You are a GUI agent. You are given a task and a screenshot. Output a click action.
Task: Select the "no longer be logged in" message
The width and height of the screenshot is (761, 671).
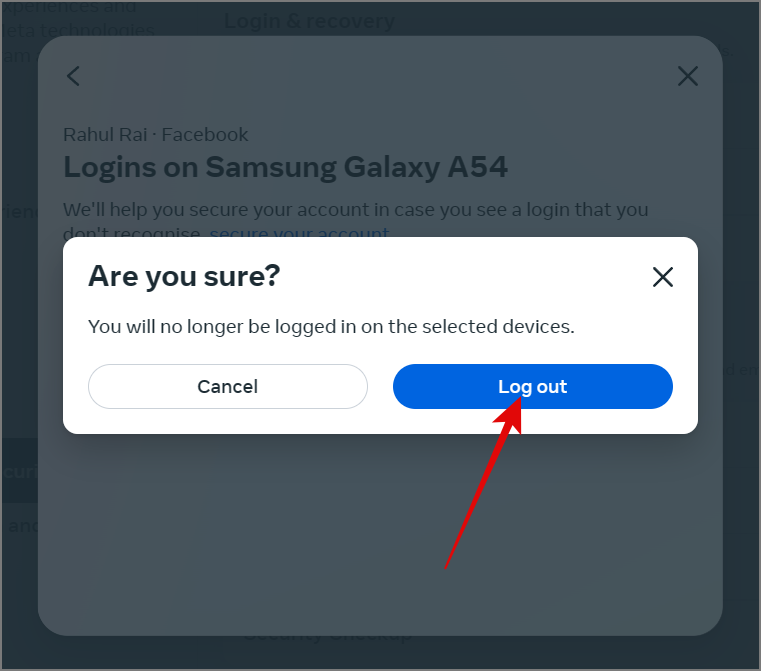(331, 327)
